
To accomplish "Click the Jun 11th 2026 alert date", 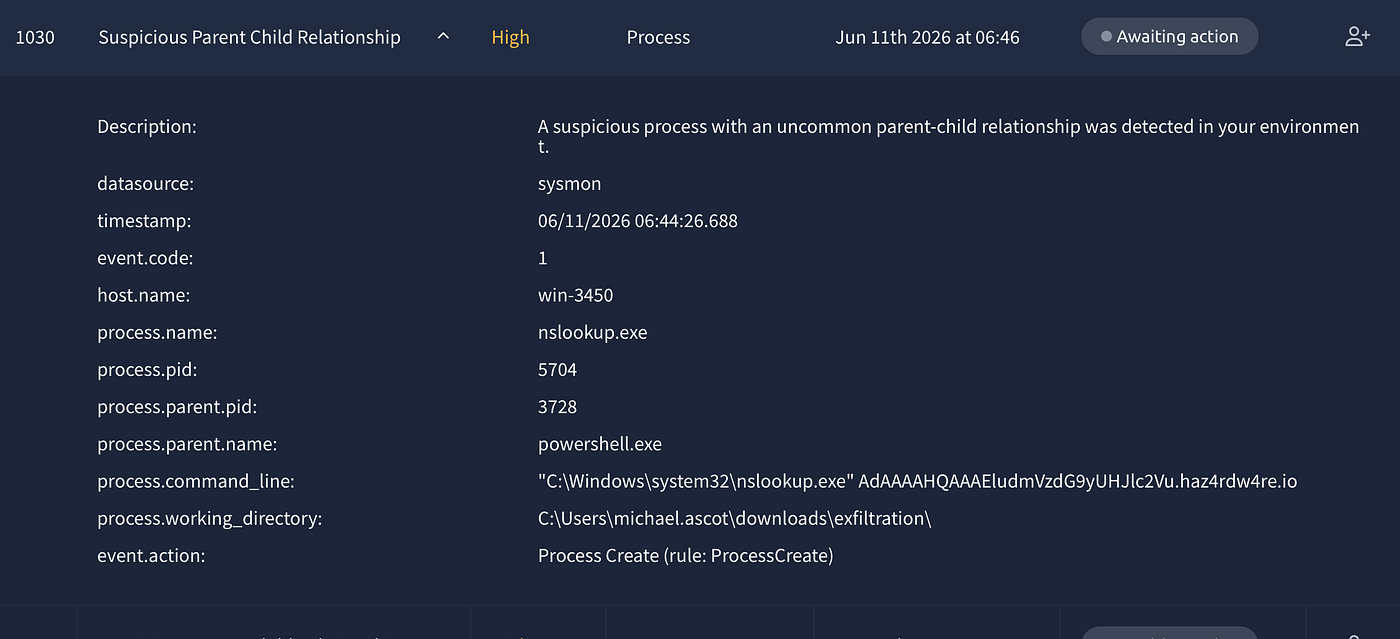I will [927, 37].
